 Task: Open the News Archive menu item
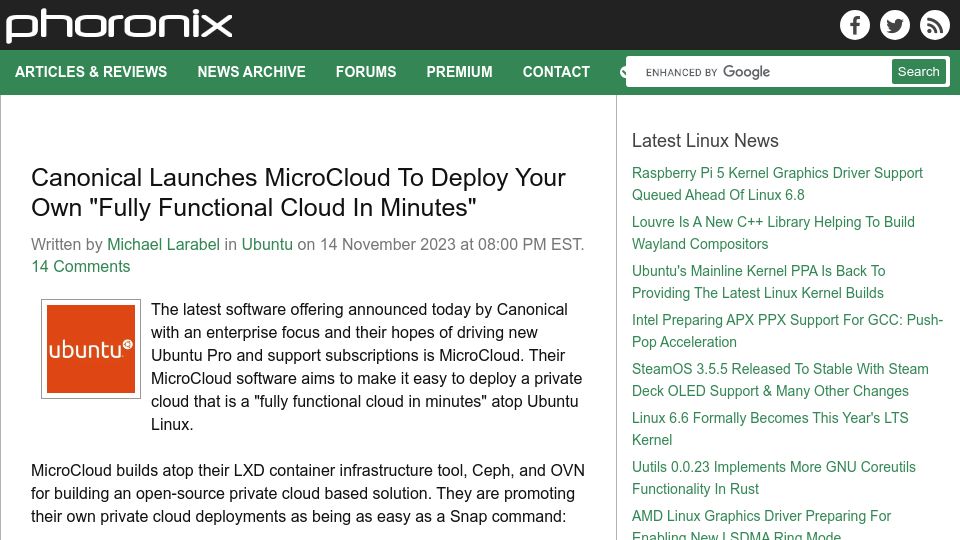251,72
